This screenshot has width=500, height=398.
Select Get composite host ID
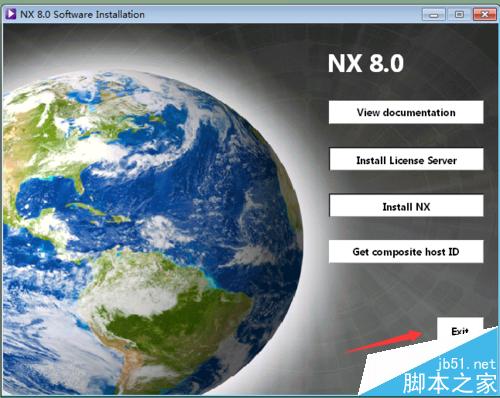pyautogui.click(x=406, y=251)
